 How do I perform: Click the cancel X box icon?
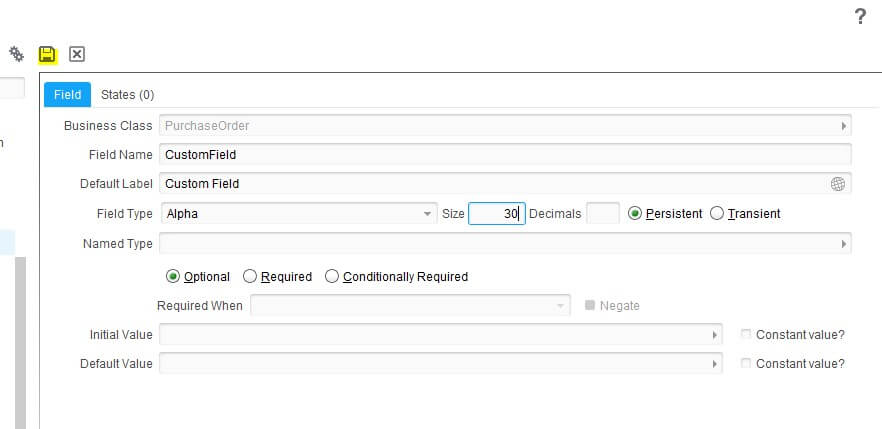[x=76, y=54]
